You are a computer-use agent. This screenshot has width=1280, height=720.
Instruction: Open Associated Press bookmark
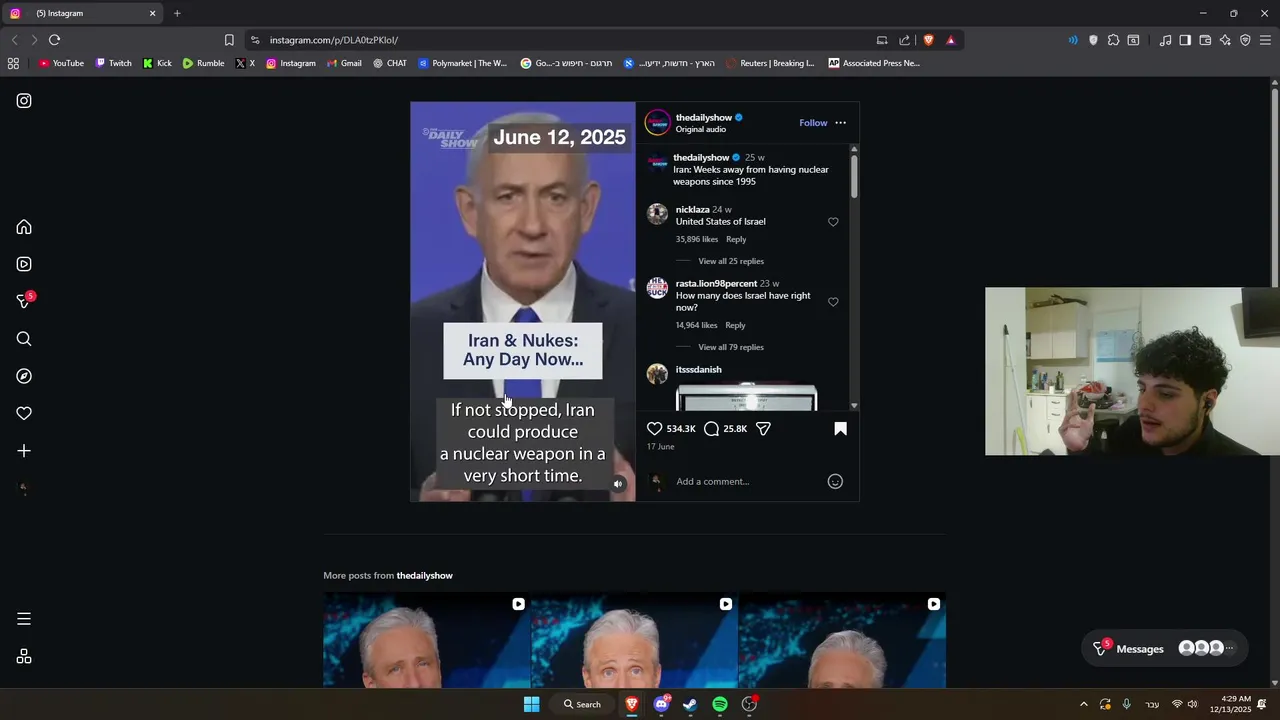[x=874, y=63]
